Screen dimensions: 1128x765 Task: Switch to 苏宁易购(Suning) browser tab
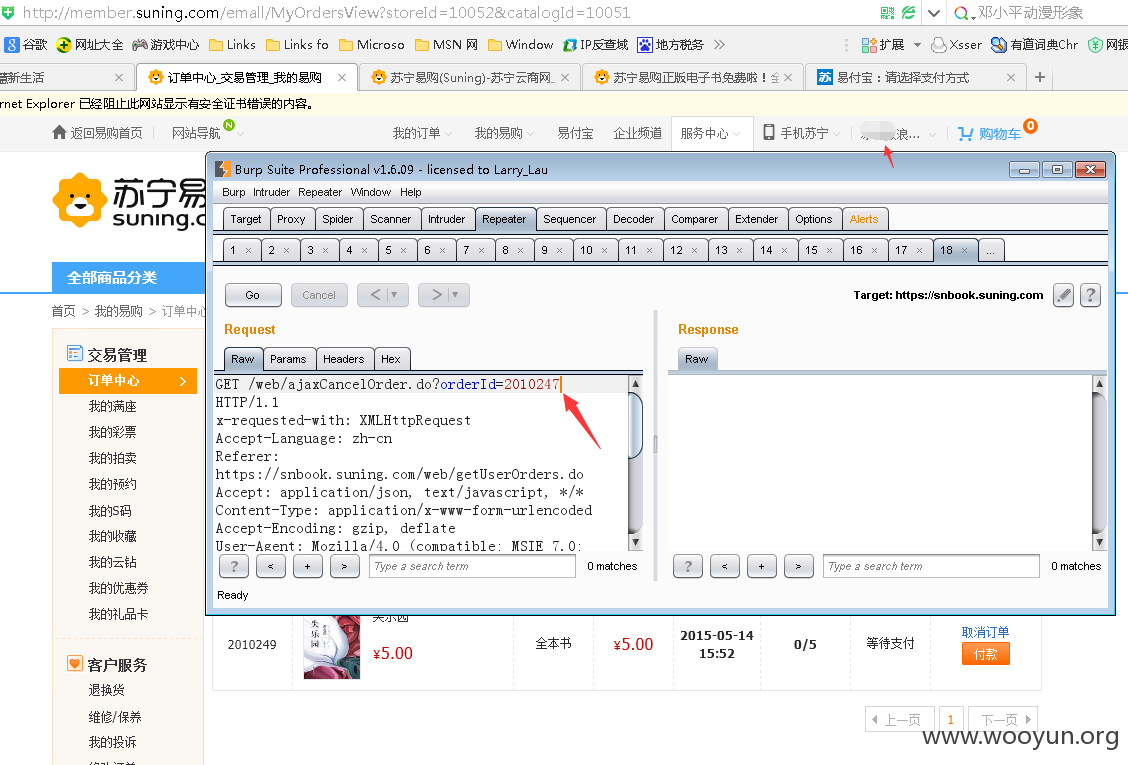click(471, 77)
